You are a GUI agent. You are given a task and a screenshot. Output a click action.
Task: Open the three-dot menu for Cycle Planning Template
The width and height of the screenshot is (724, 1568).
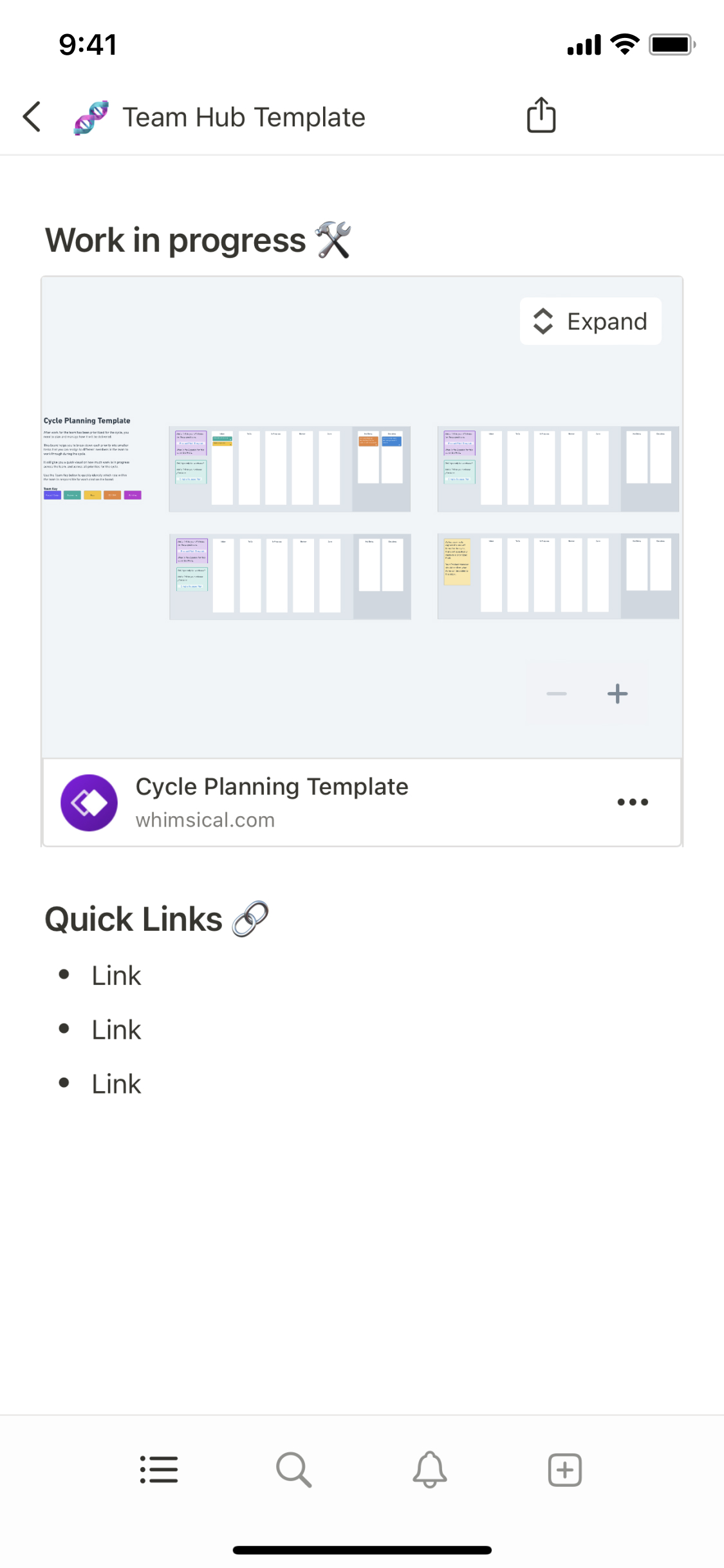633,802
